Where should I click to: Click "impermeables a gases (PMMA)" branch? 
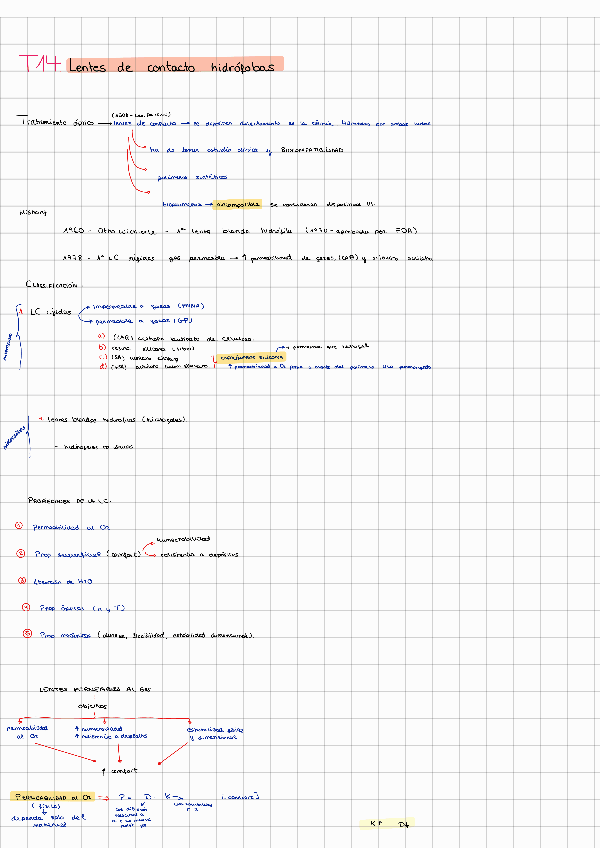(x=150, y=305)
